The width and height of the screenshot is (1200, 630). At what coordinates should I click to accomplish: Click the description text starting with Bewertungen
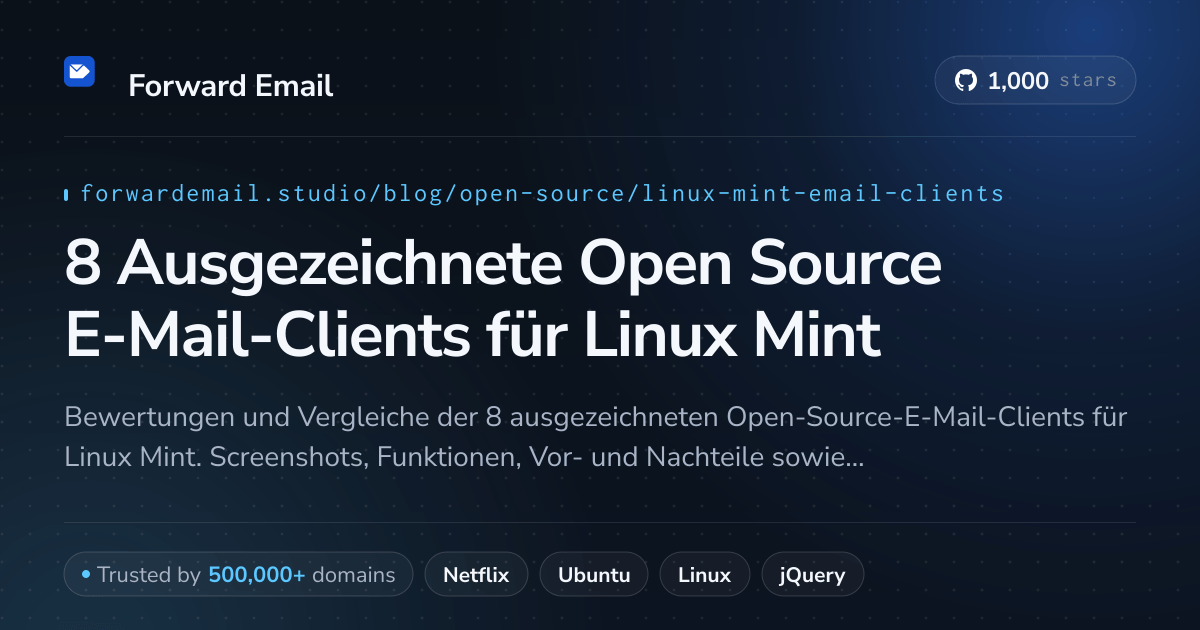coord(596,437)
